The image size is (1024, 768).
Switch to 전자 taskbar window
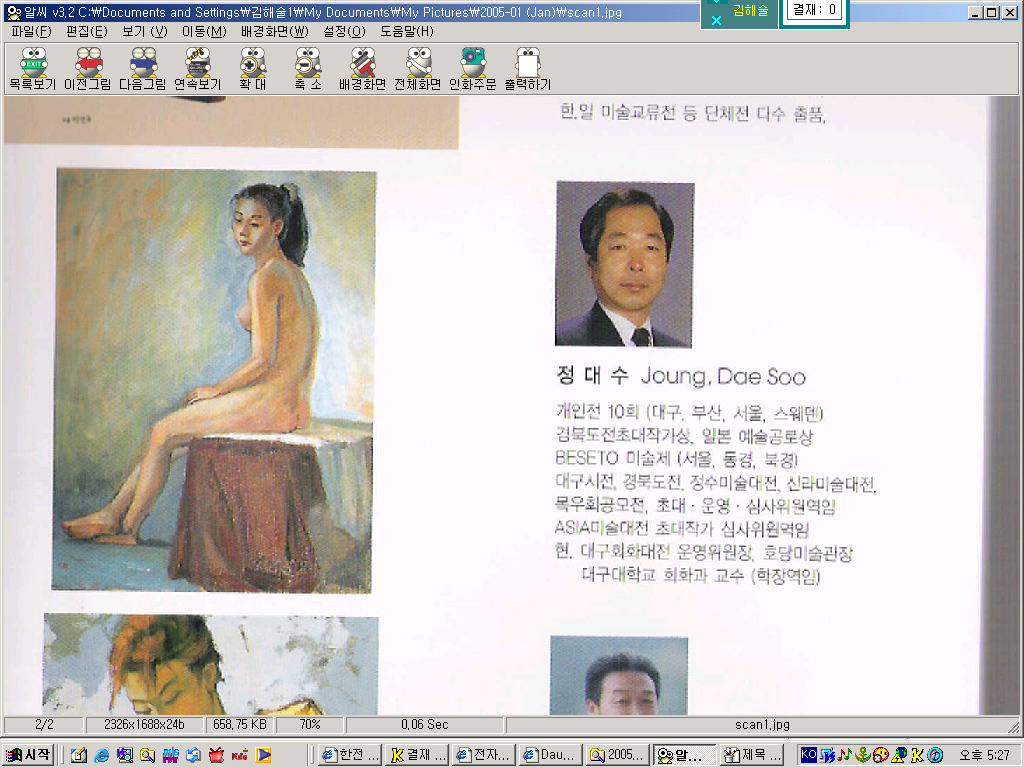click(x=484, y=755)
